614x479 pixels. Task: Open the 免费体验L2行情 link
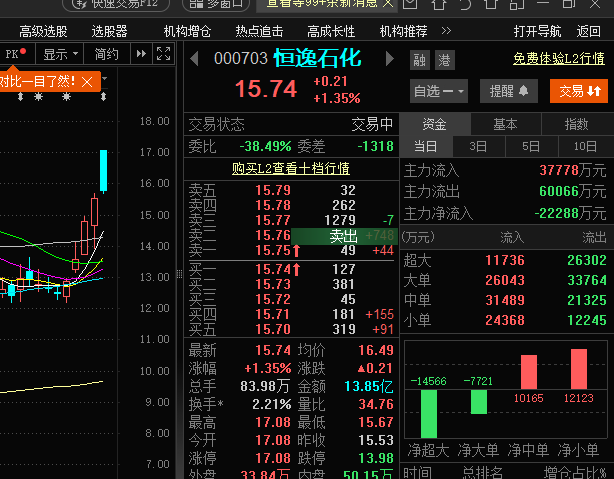(559, 58)
